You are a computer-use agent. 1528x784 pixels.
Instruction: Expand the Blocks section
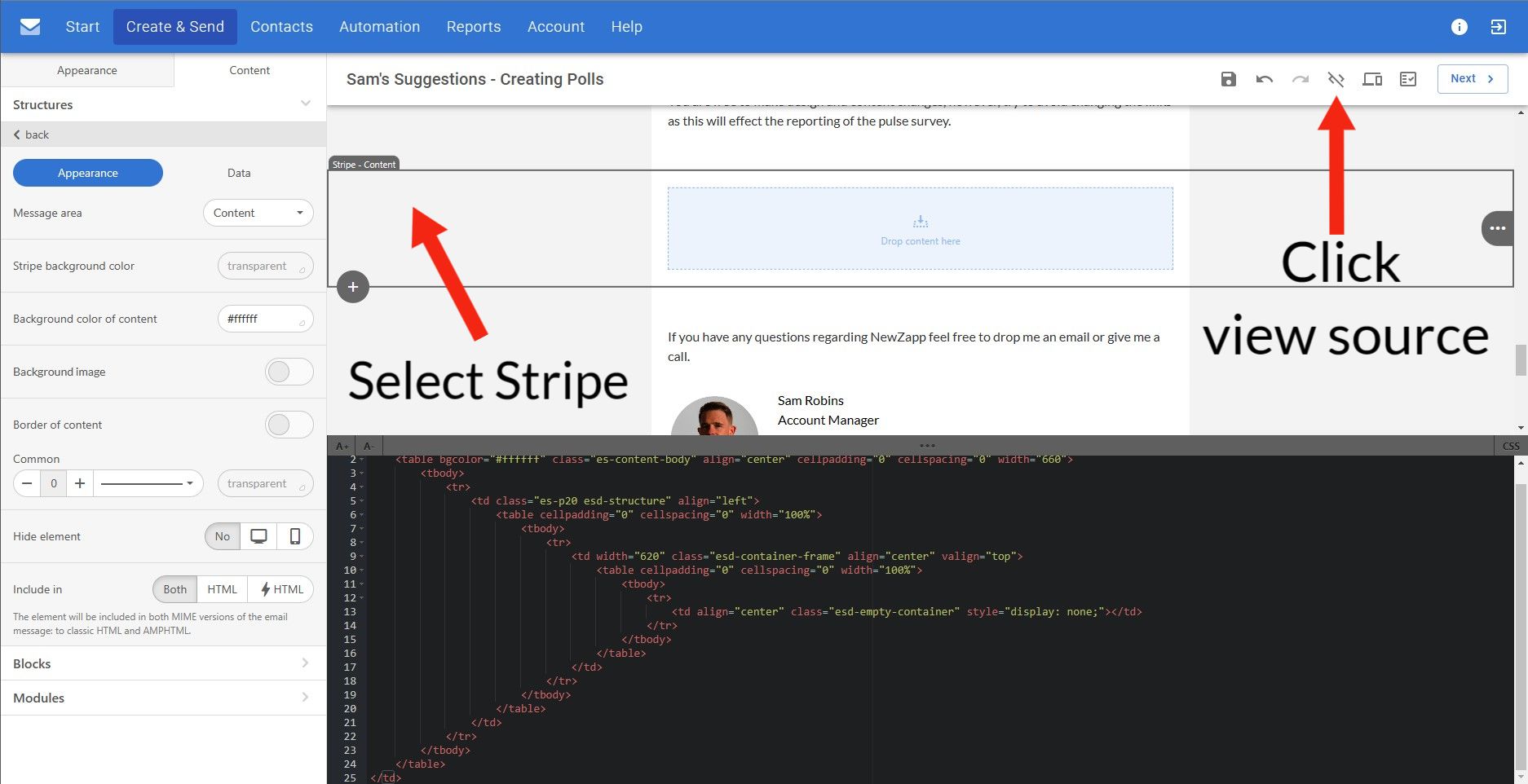163,663
